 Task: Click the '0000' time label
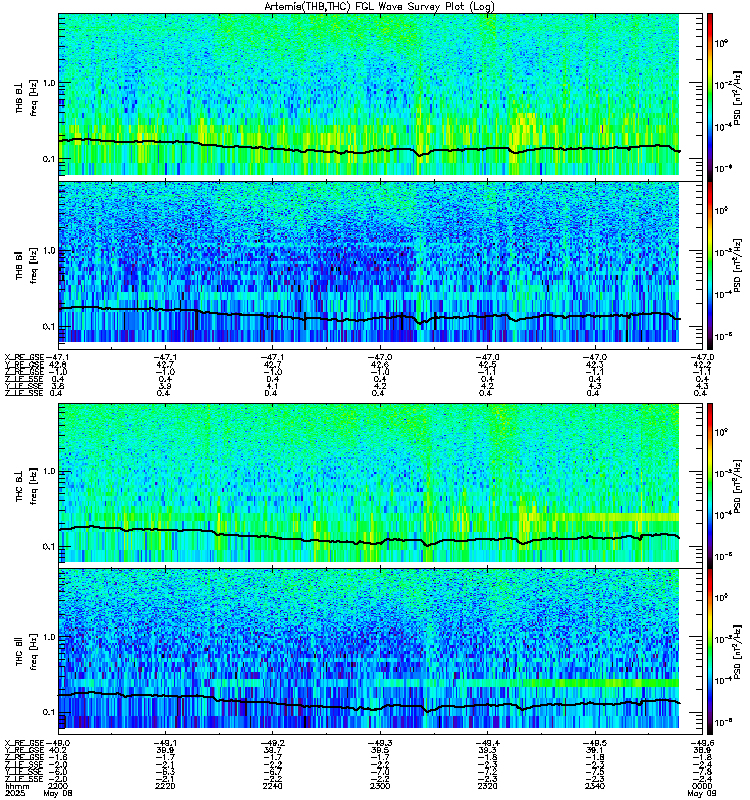coord(702,786)
